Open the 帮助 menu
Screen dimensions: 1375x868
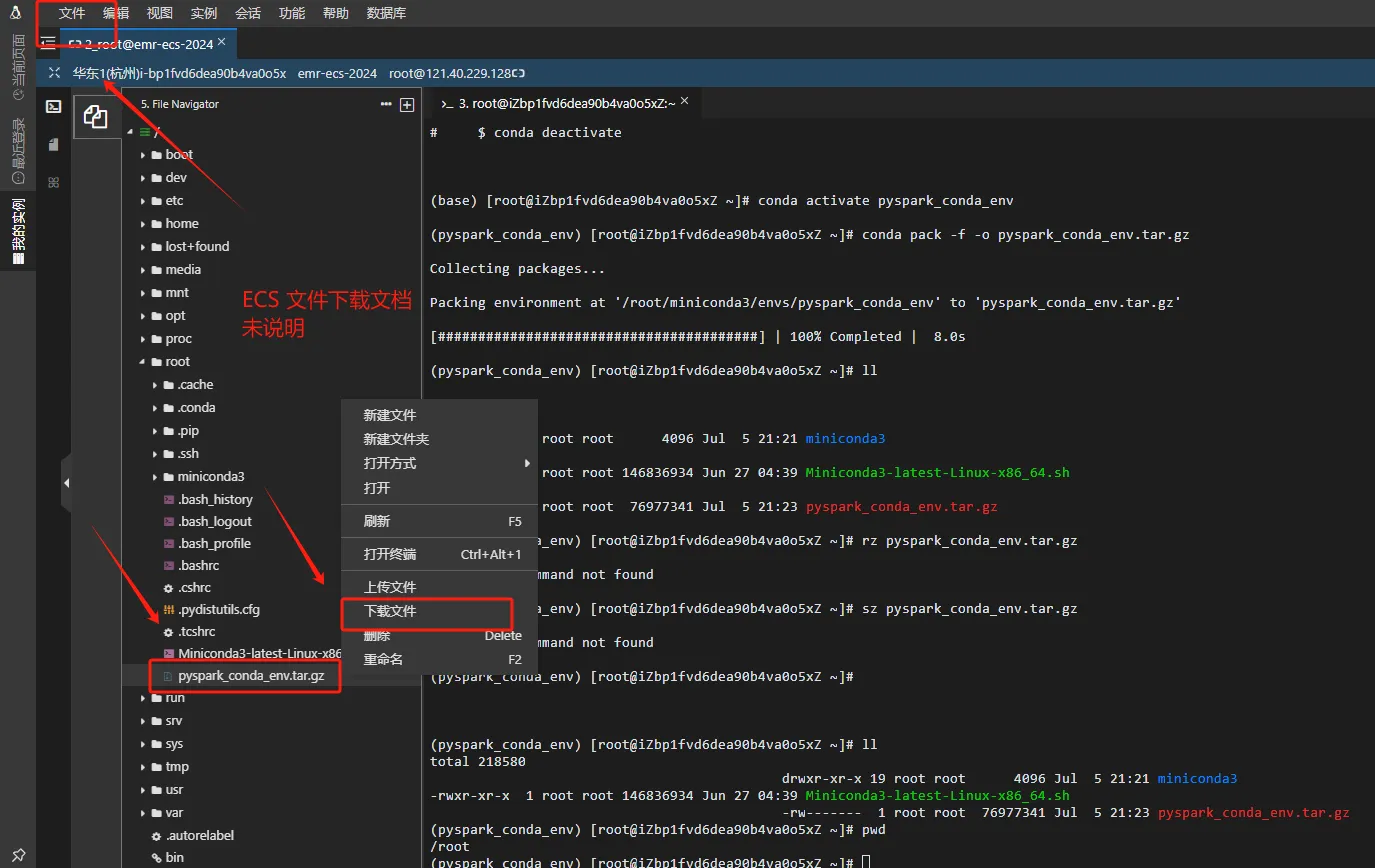[x=336, y=13]
